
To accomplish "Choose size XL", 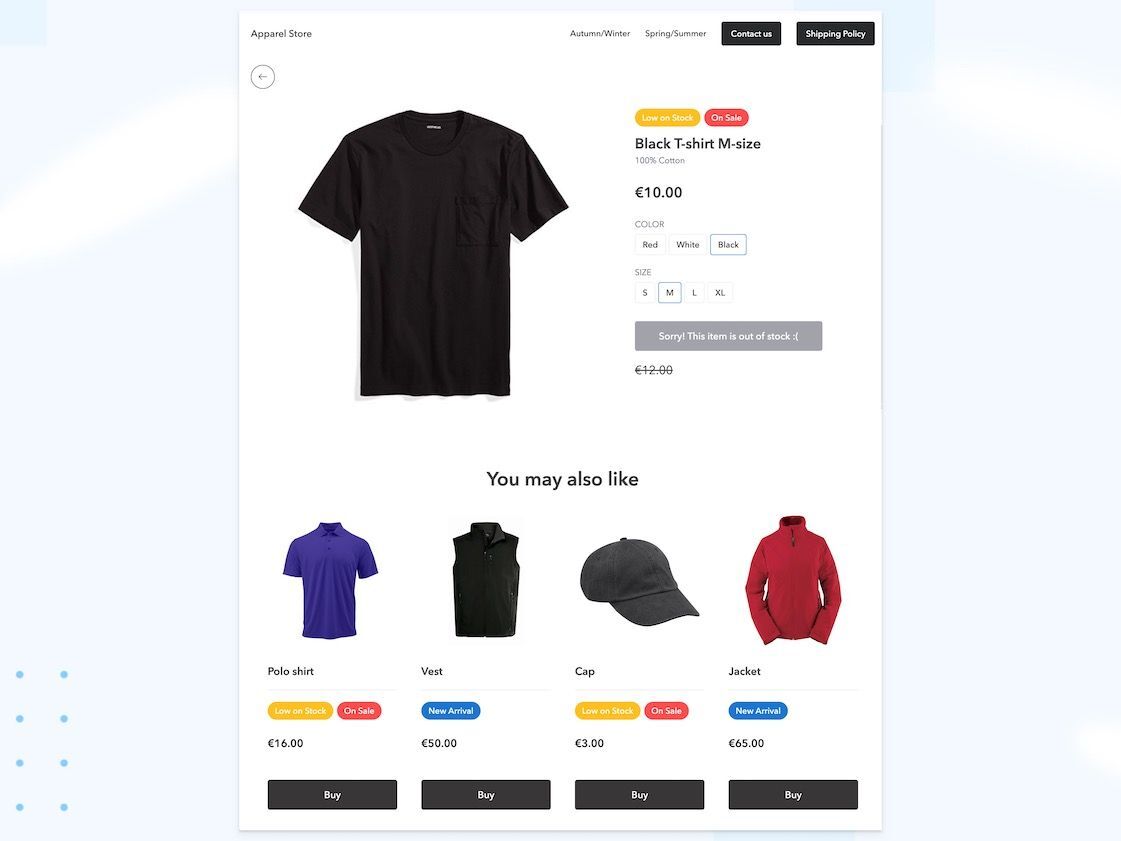I will click(x=720, y=292).
